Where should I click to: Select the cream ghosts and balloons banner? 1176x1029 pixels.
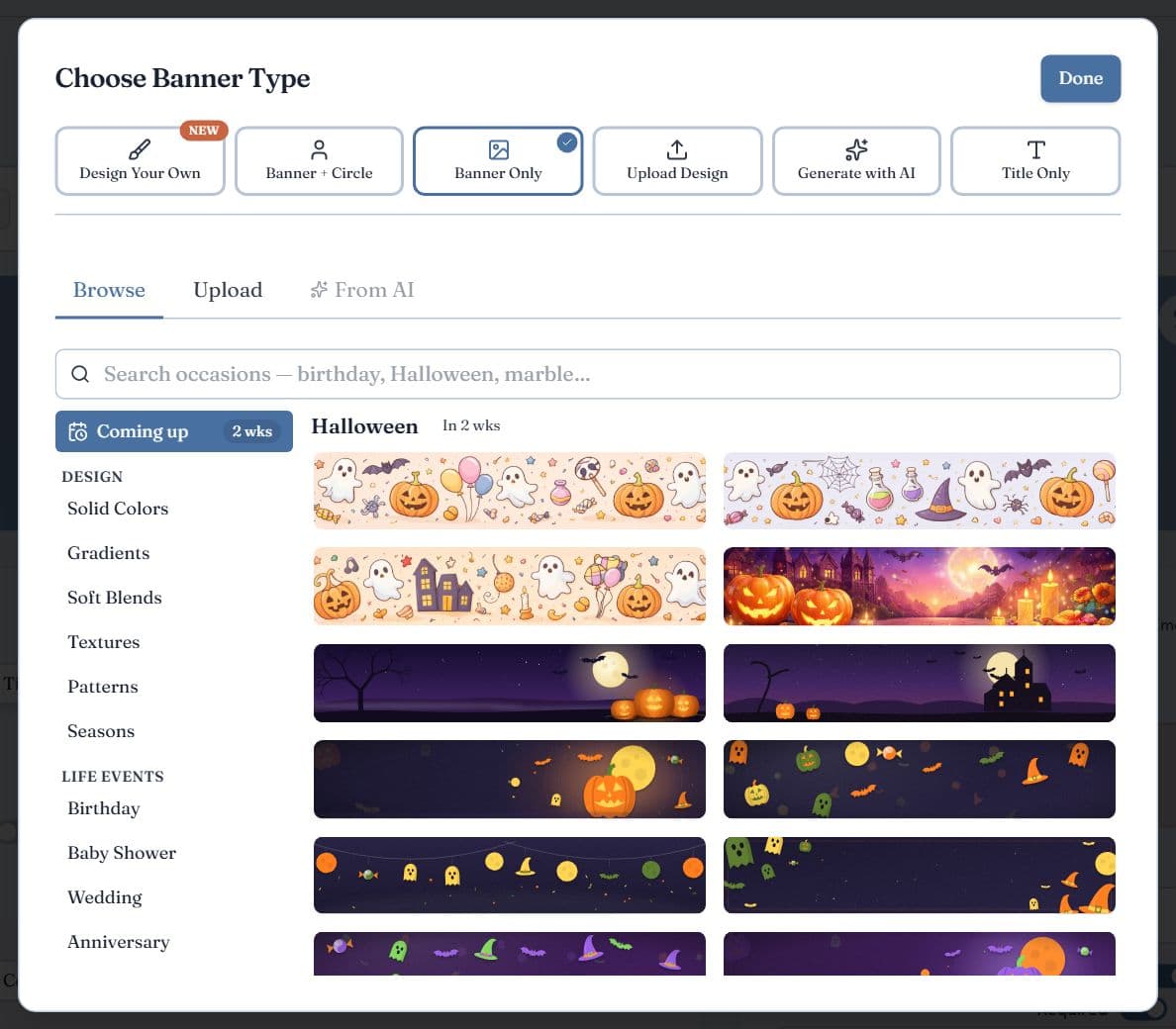pyautogui.click(x=509, y=491)
